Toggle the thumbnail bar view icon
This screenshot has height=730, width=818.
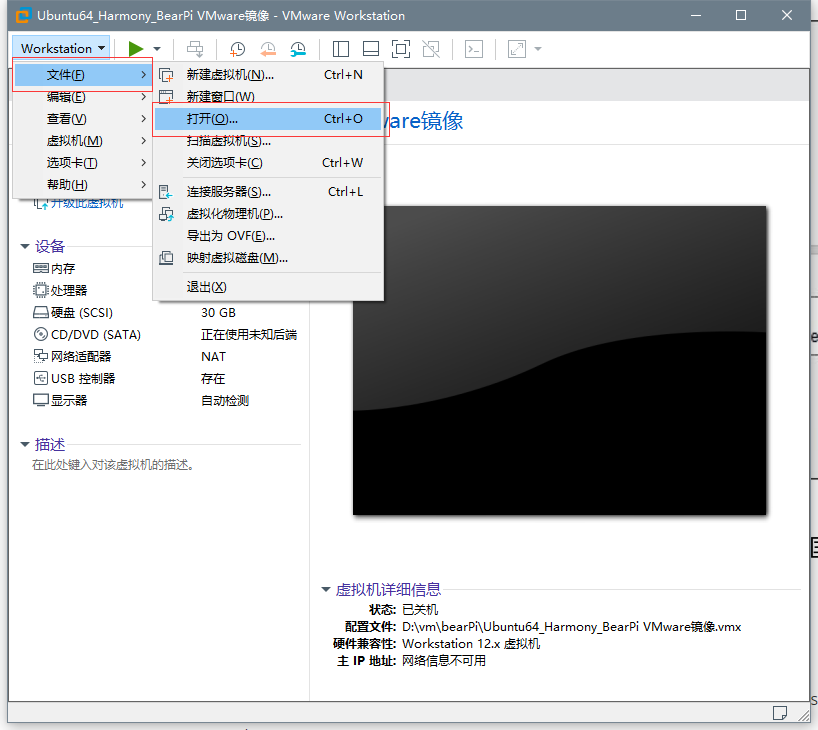371,49
